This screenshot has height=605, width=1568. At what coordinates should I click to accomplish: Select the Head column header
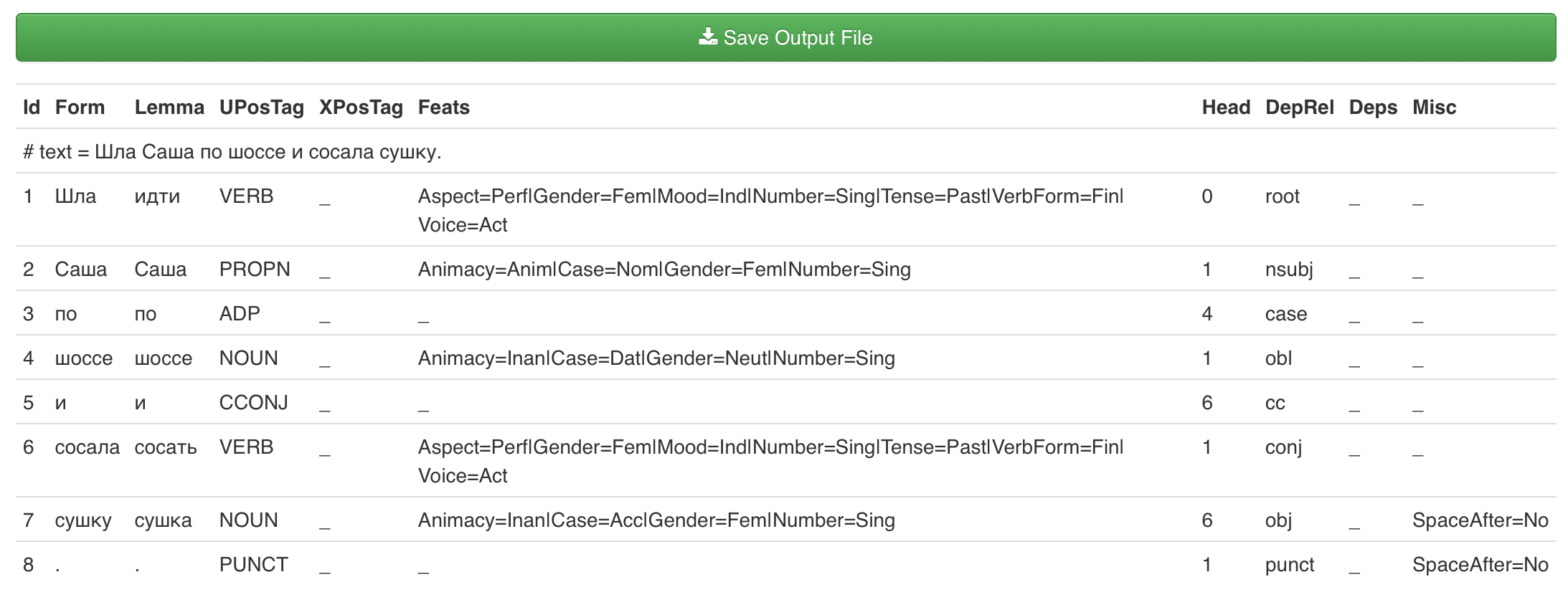pyautogui.click(x=1226, y=108)
